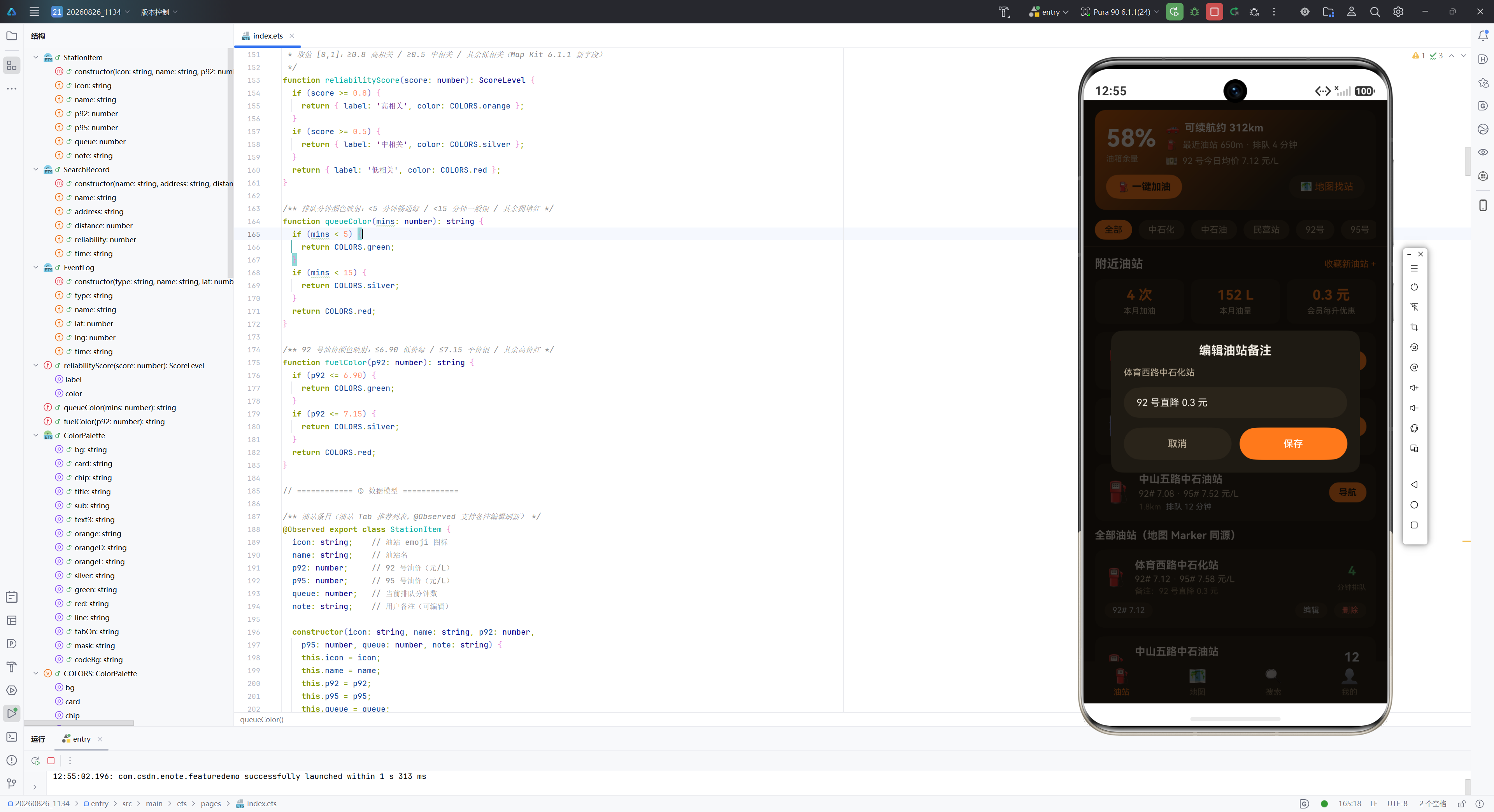Click emulator volume down icon
Screen dimensions: 1494x812
coord(1414,408)
